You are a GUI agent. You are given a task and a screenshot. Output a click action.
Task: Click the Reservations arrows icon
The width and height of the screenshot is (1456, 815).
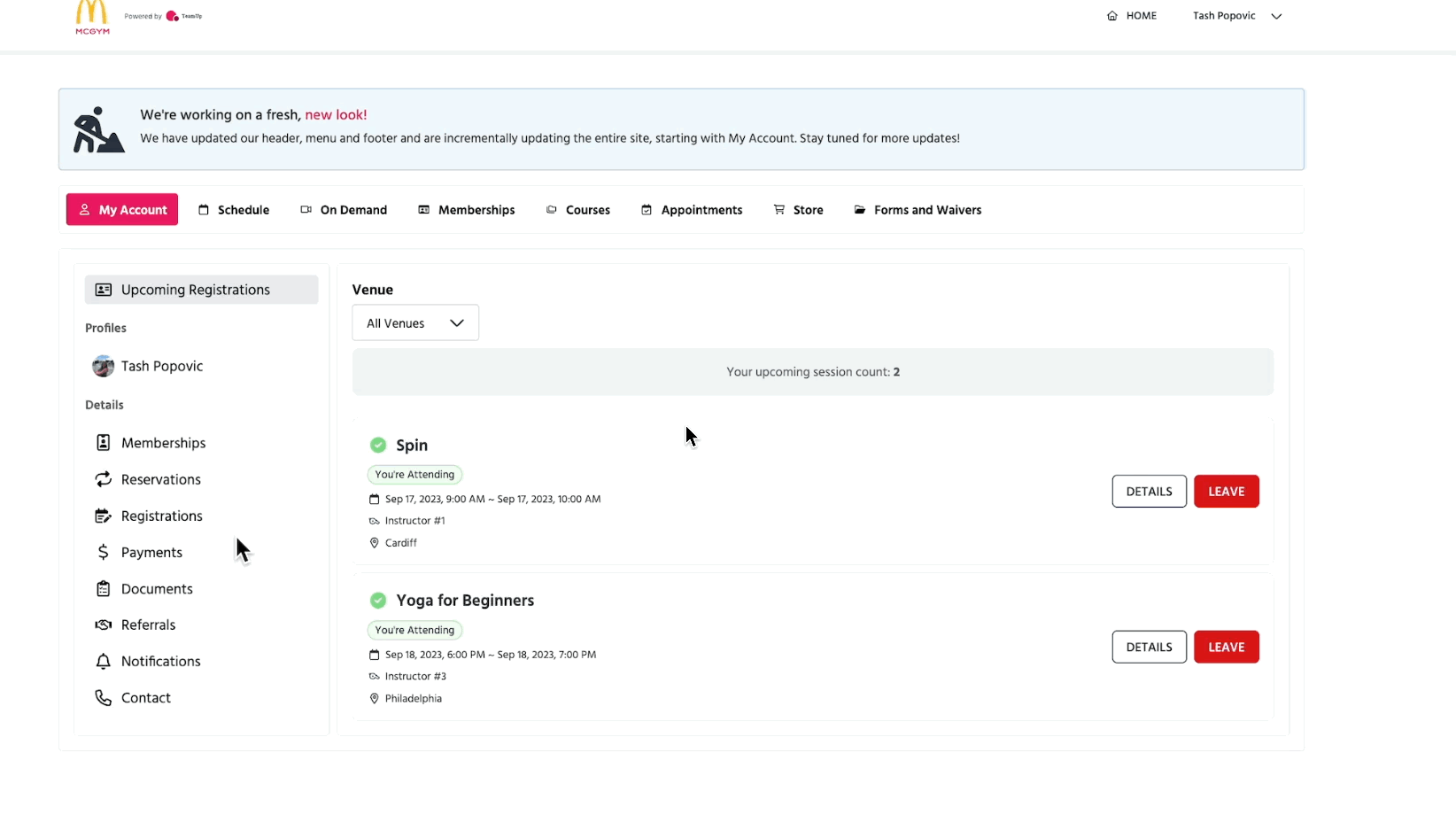[x=104, y=479]
